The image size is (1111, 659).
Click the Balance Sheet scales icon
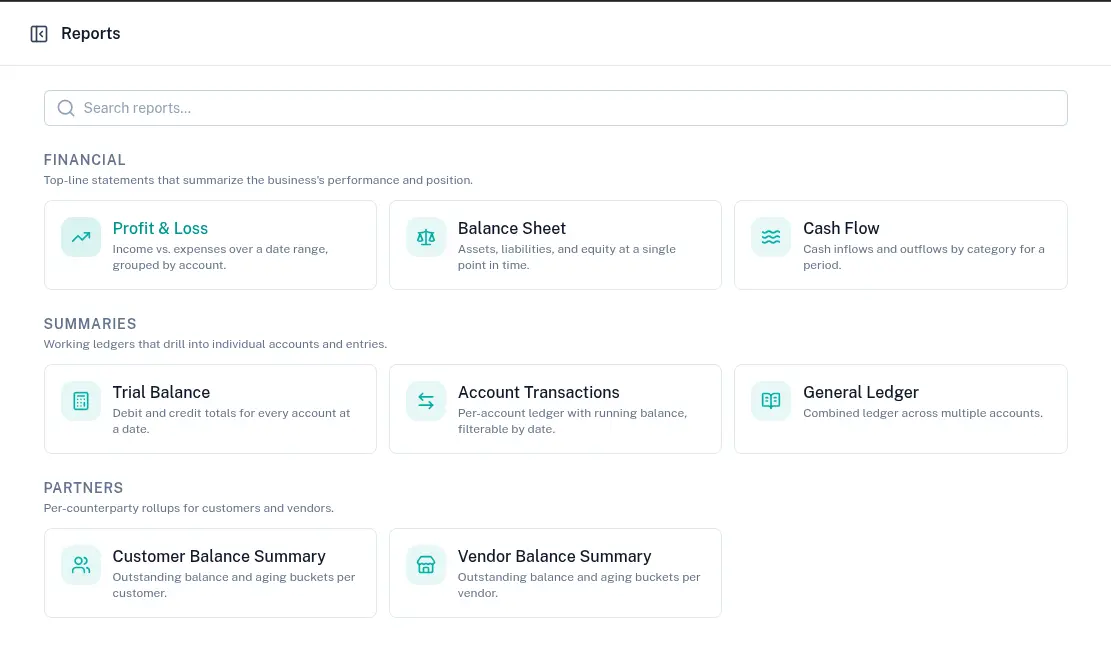click(426, 237)
